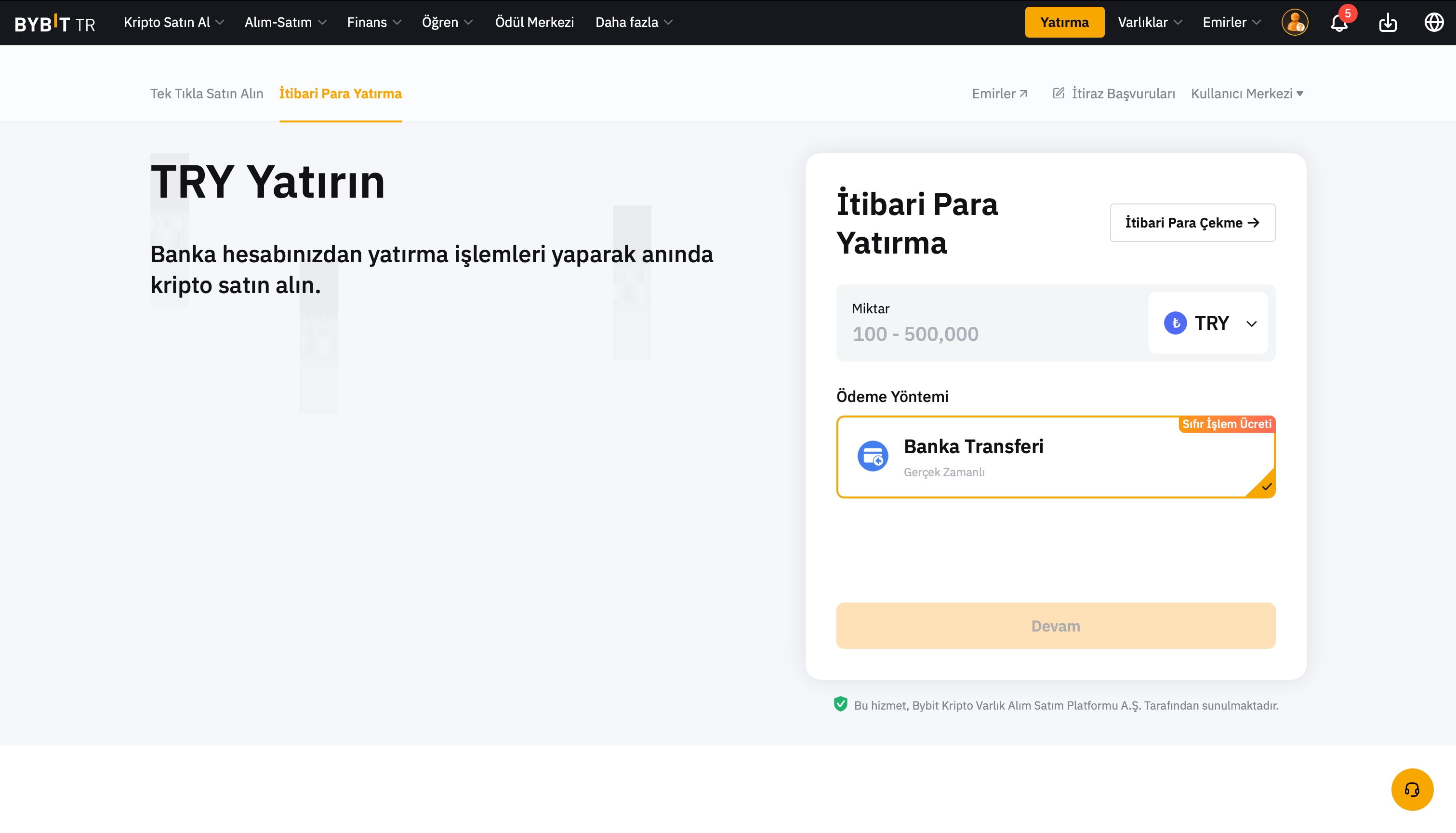Click the app download icon
The height and width of the screenshot is (833, 1456).
(1388, 23)
